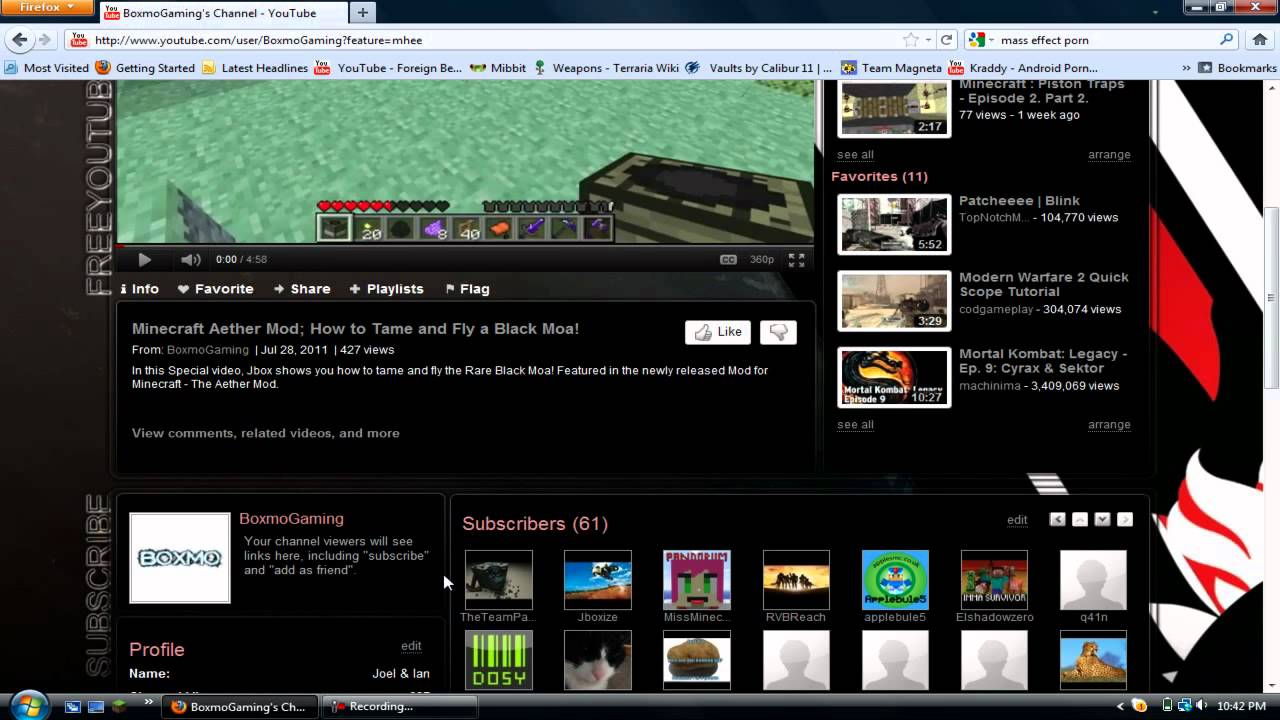The height and width of the screenshot is (720, 1280).
Task: Open the Bookmarks menu button
Action: (x=1237, y=68)
